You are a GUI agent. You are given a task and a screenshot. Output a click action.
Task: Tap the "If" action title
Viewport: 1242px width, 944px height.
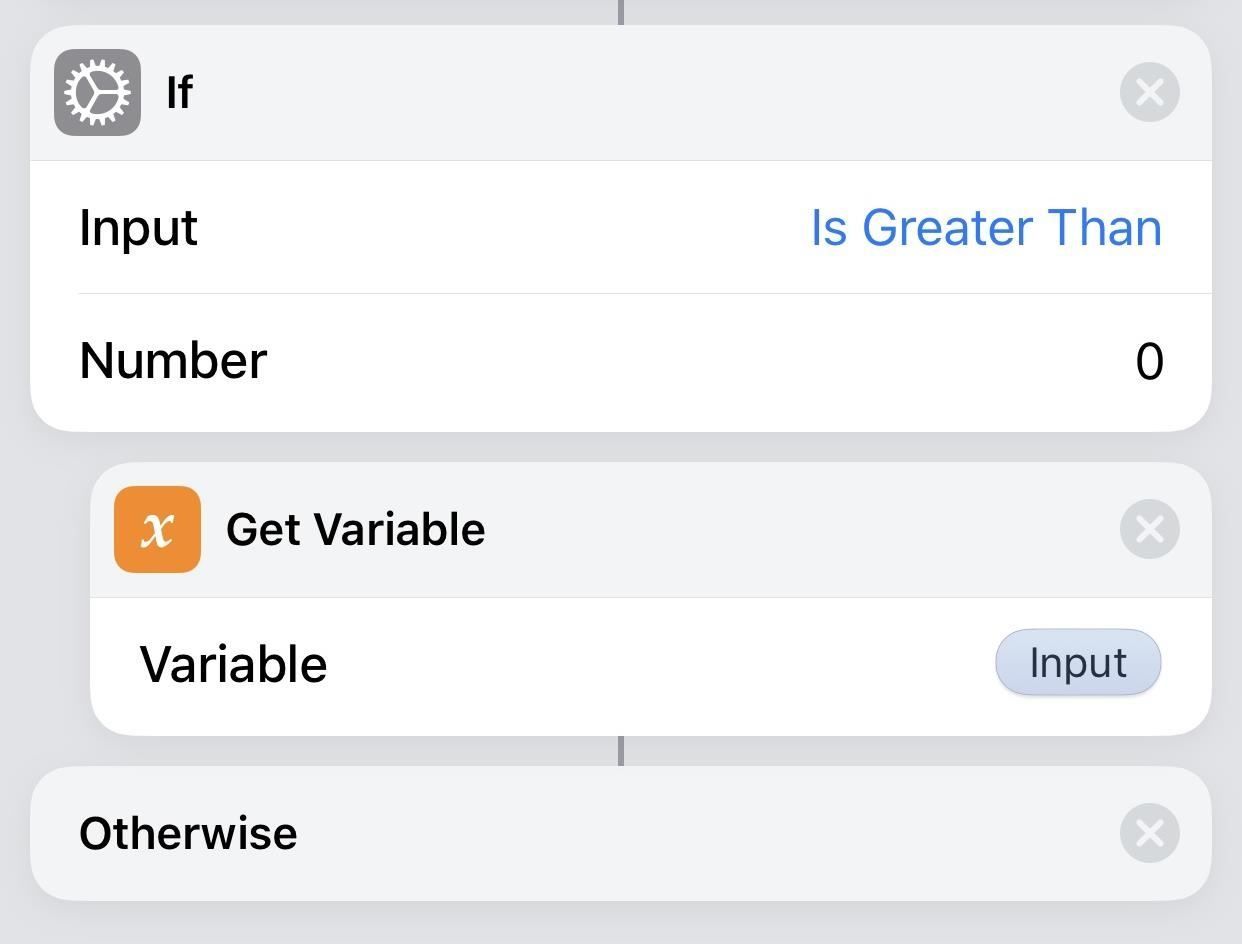180,93
